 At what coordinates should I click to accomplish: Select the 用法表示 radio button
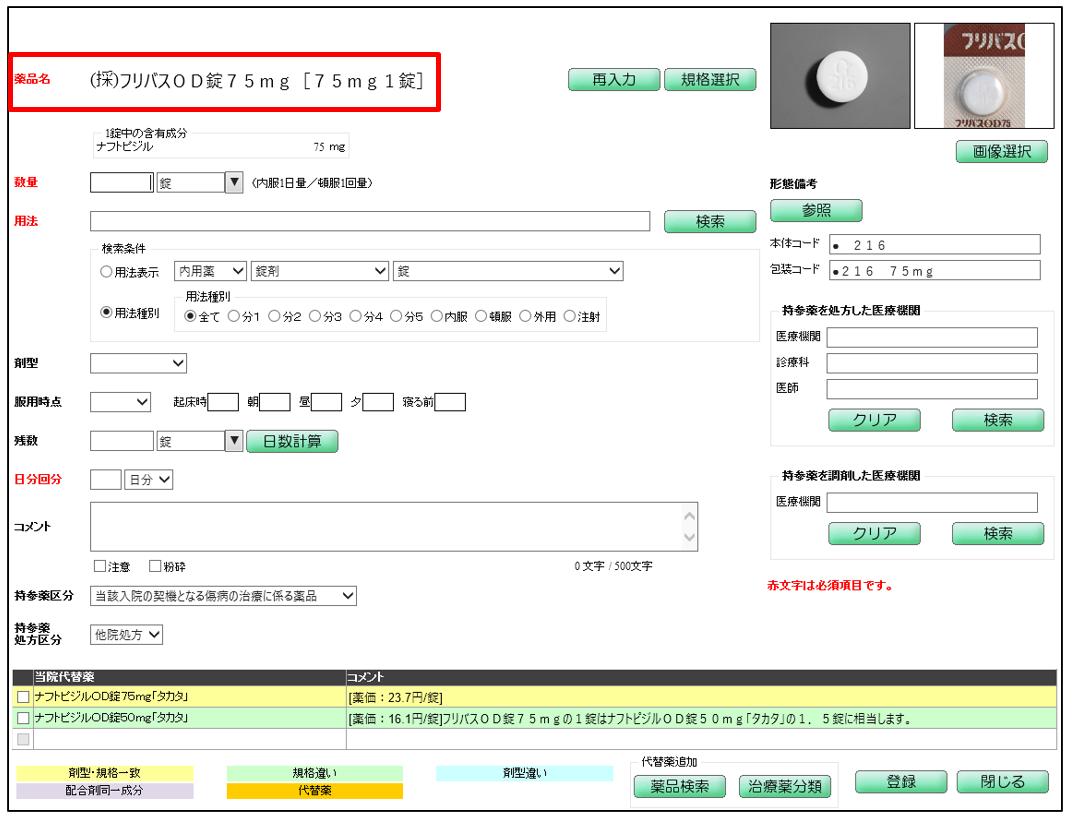pyautogui.click(x=107, y=271)
